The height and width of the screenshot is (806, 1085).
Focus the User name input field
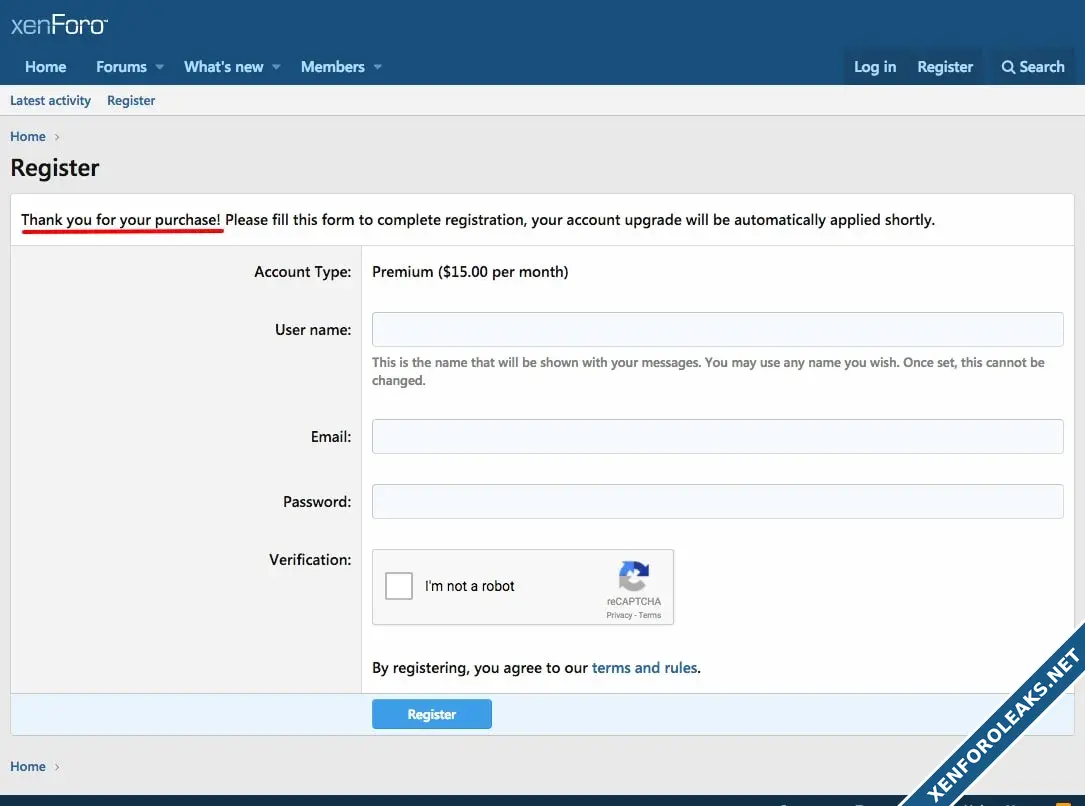717,329
